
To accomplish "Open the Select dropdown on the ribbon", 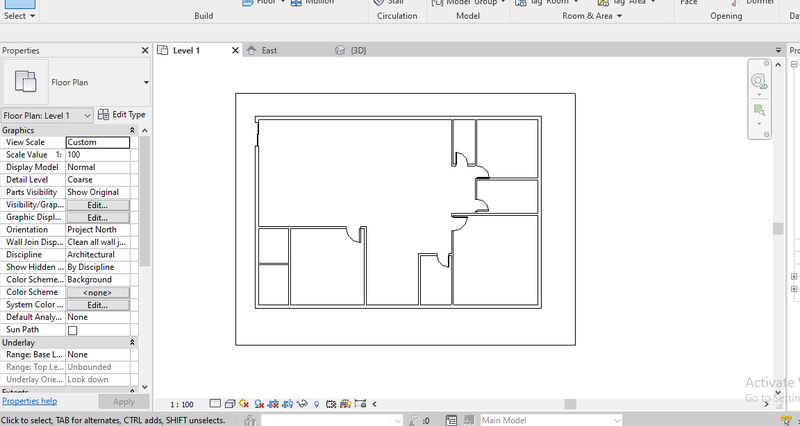I will [x=19, y=16].
